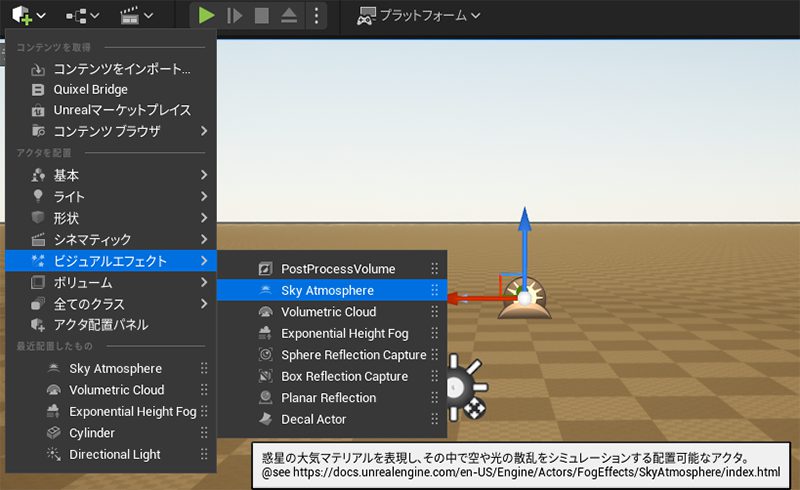
Task: Select PostProcessVolume in the submenu
Action: 337,269
